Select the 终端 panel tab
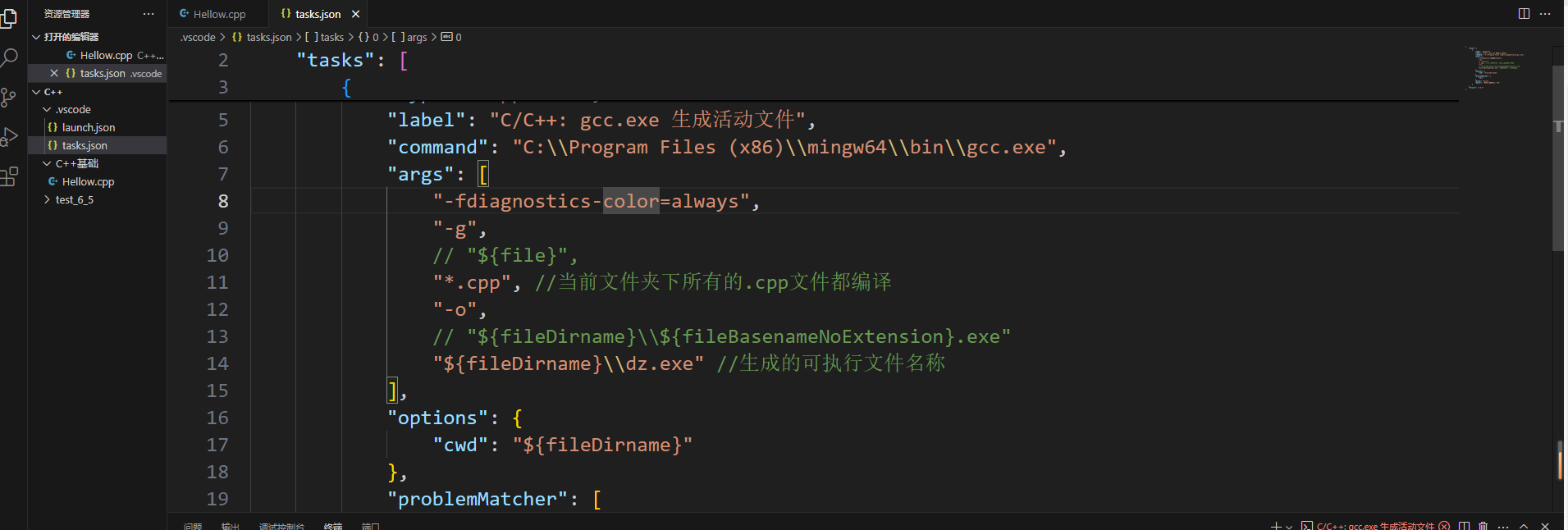This screenshot has height=530, width=1568. tap(333, 526)
